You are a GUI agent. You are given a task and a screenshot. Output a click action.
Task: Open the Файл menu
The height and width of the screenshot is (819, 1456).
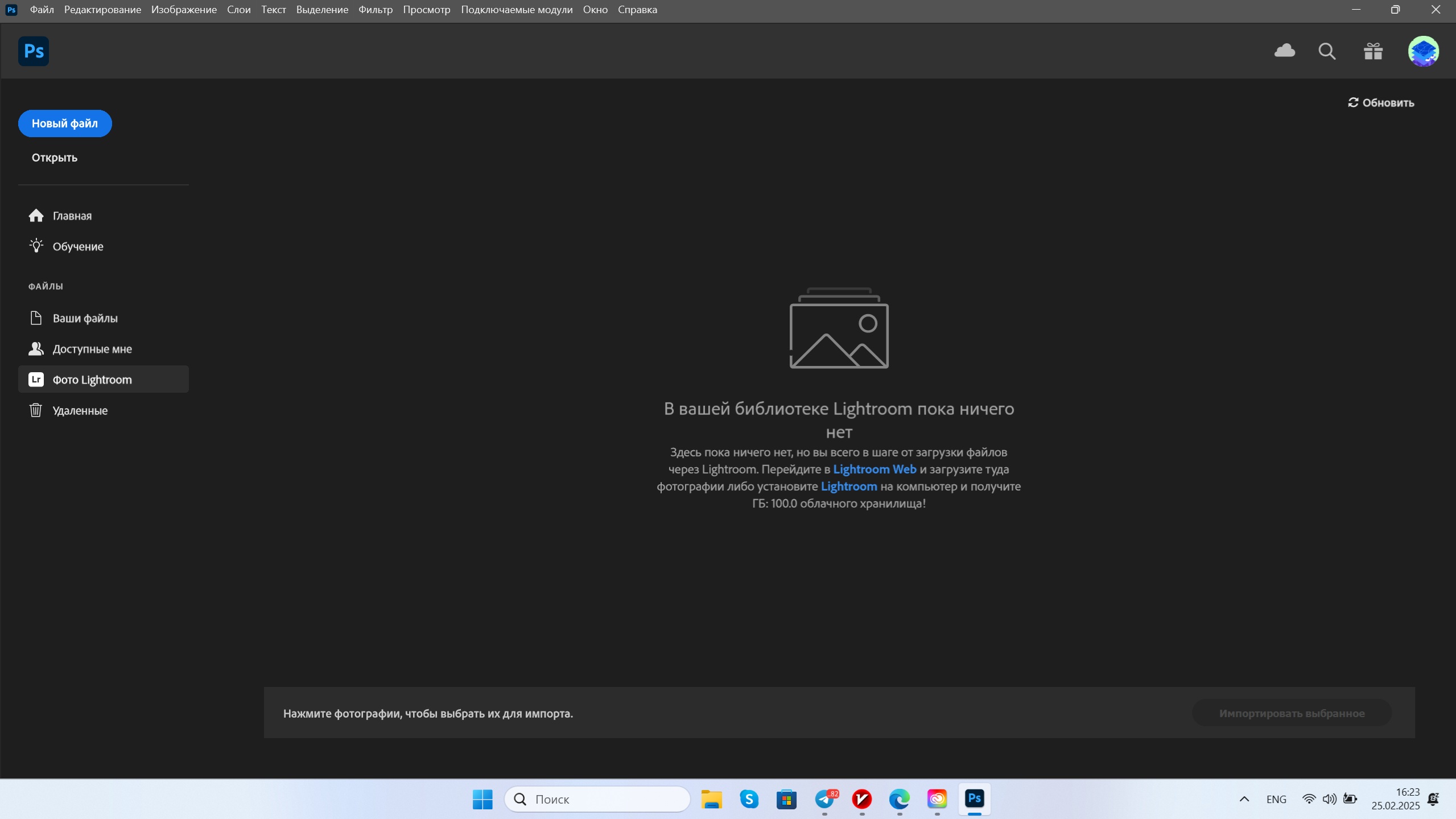pyautogui.click(x=42, y=10)
